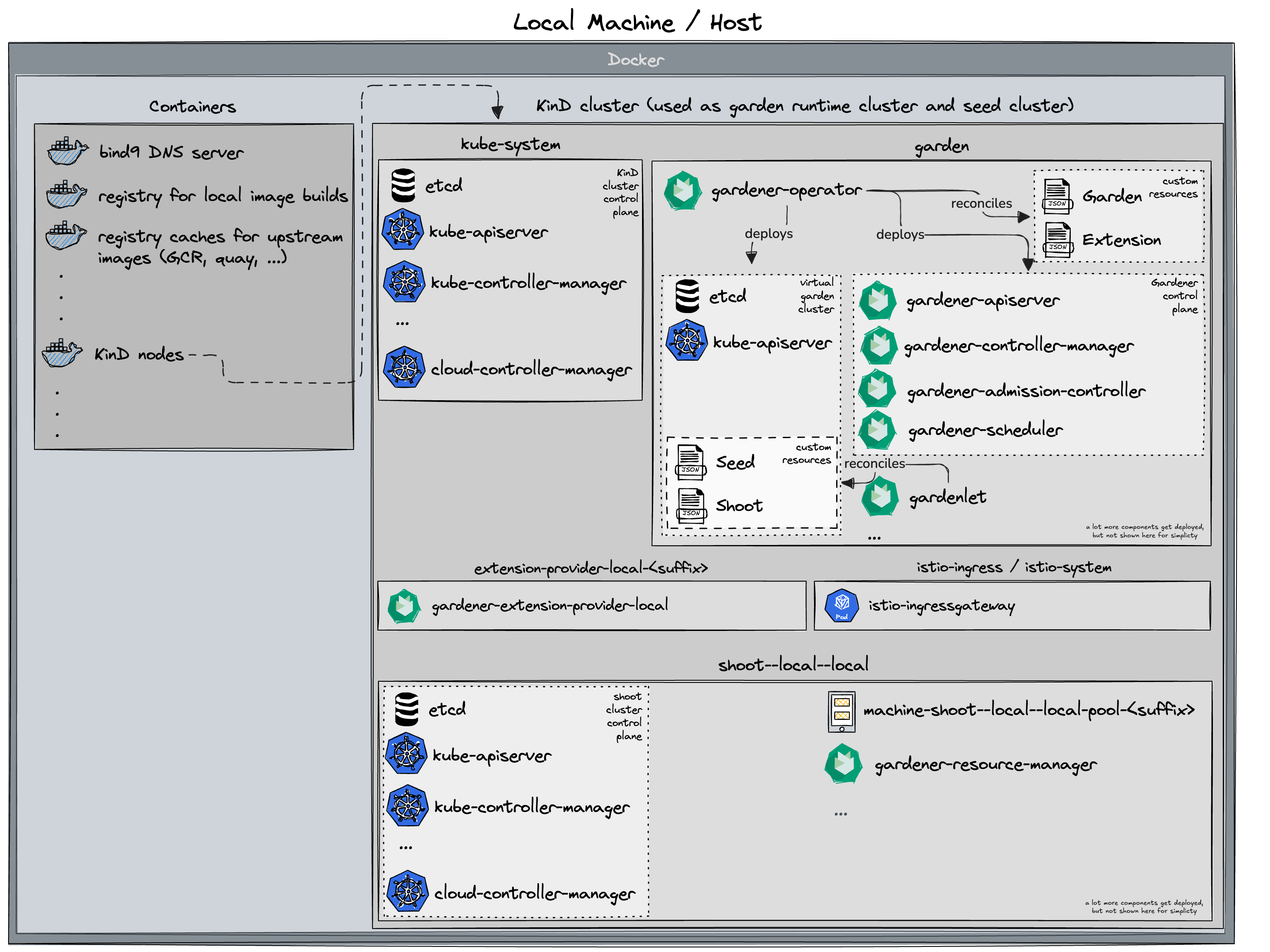Image resolution: width=1270 pixels, height=952 pixels.
Task: Click the 'gardener-extension-provider-local' text
Action: click(550, 606)
